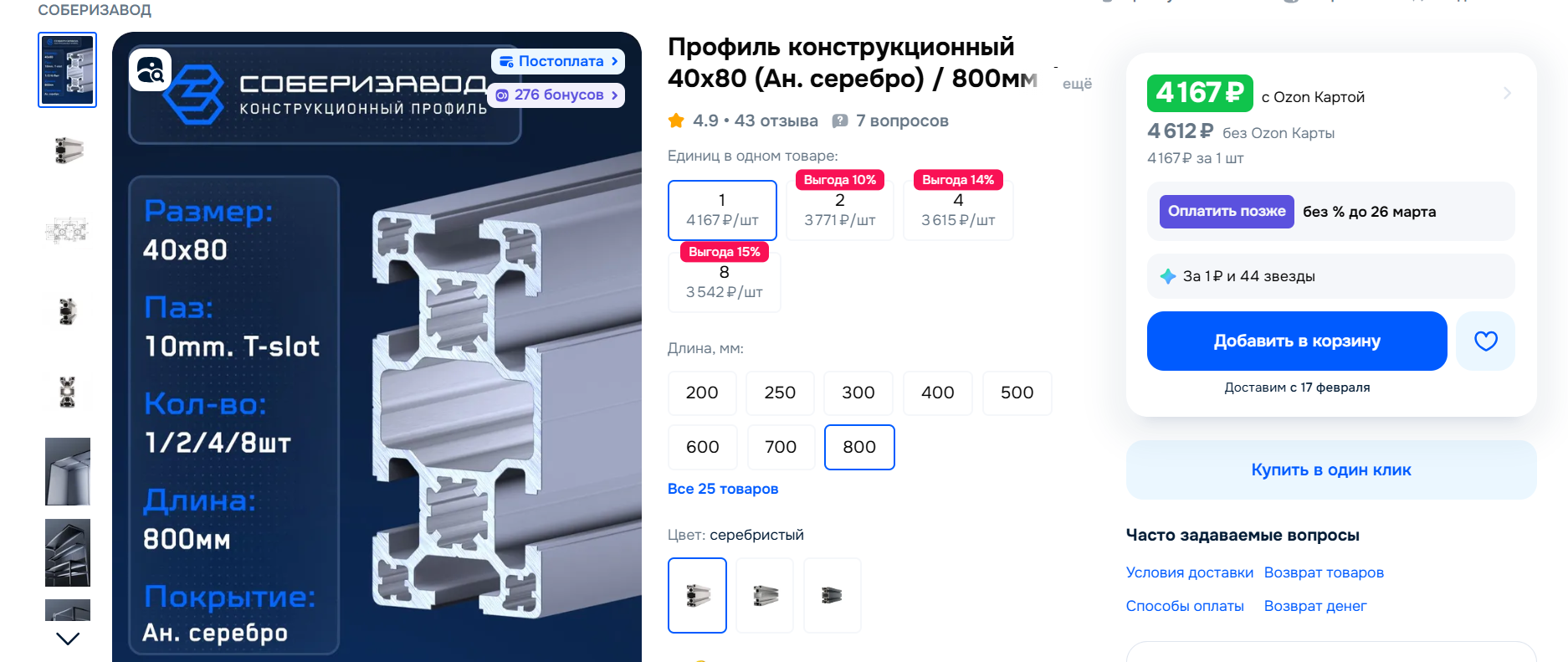Expand title with ещё link

pyautogui.click(x=1077, y=84)
